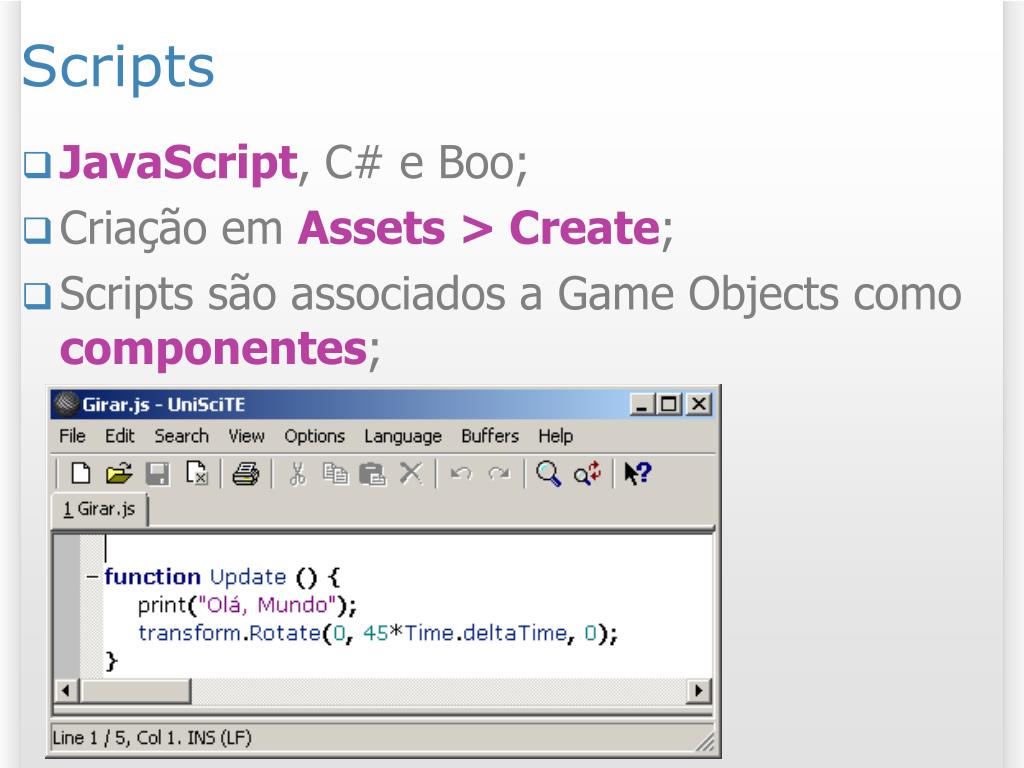Open the Language menu
The image size is (1024, 768).
(403, 436)
